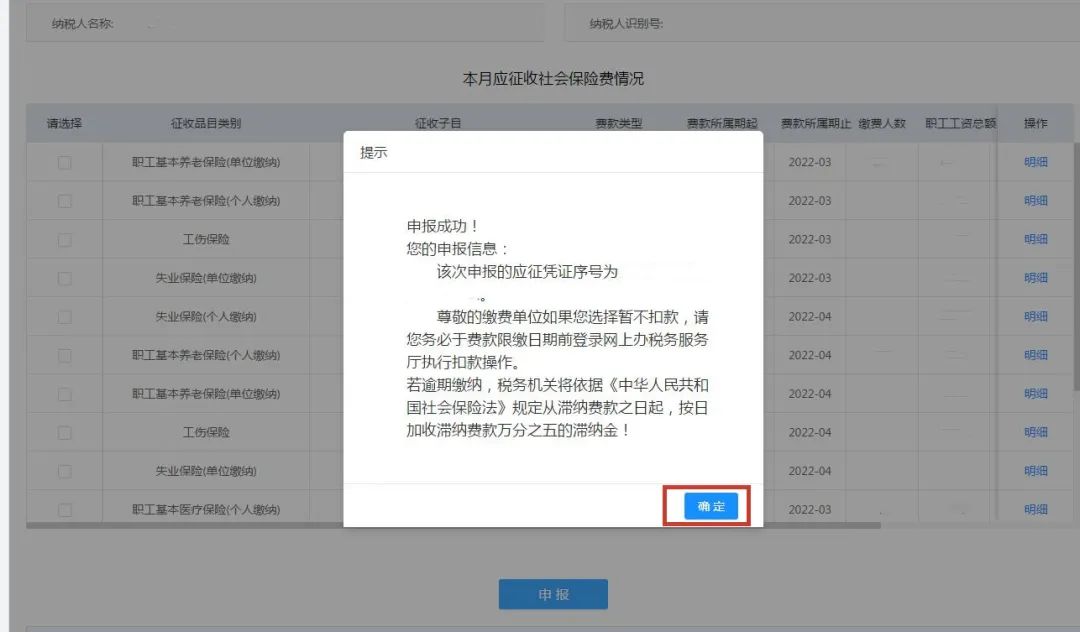Click the 申报成功！ message text
Viewport: 1080px width, 632px height.
point(443,226)
